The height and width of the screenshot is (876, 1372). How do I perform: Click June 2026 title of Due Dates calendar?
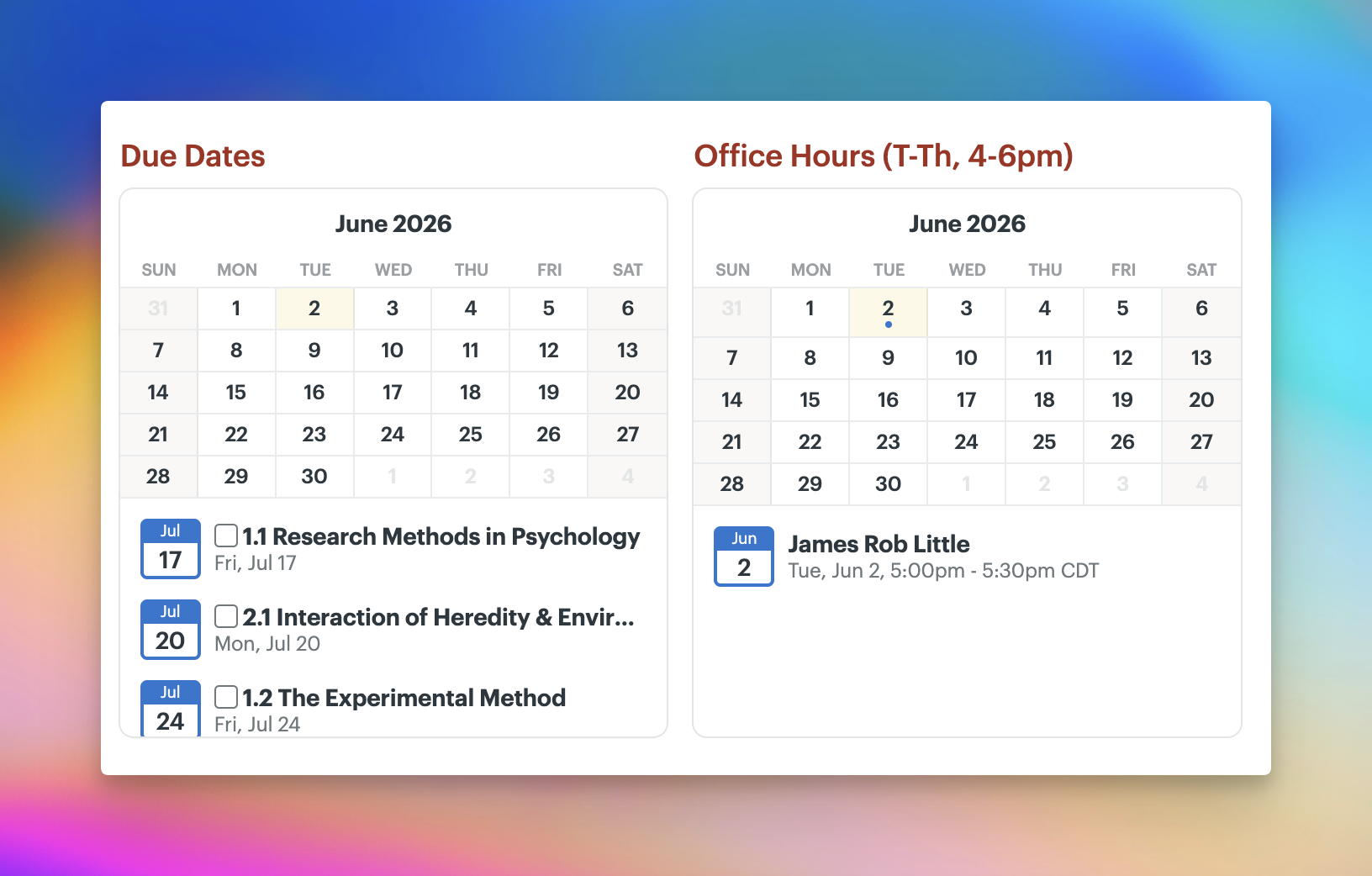point(393,224)
